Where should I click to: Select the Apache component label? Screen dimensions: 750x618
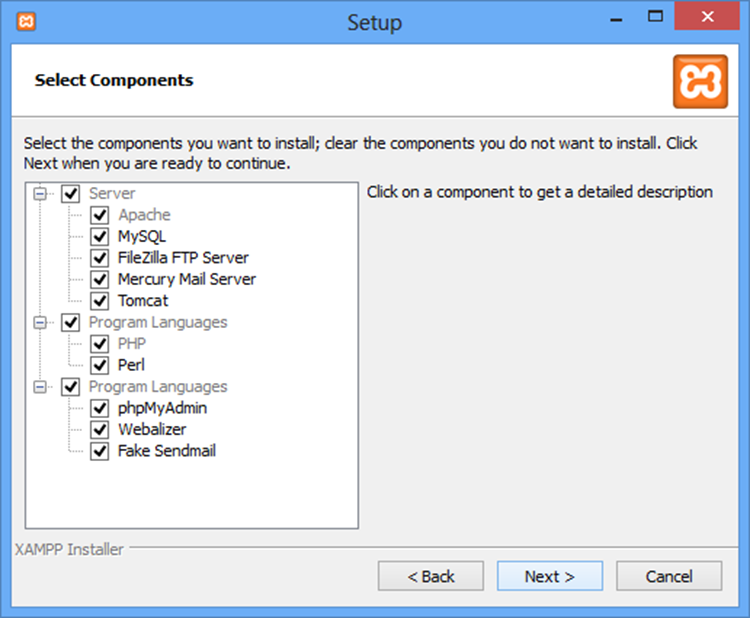(144, 215)
